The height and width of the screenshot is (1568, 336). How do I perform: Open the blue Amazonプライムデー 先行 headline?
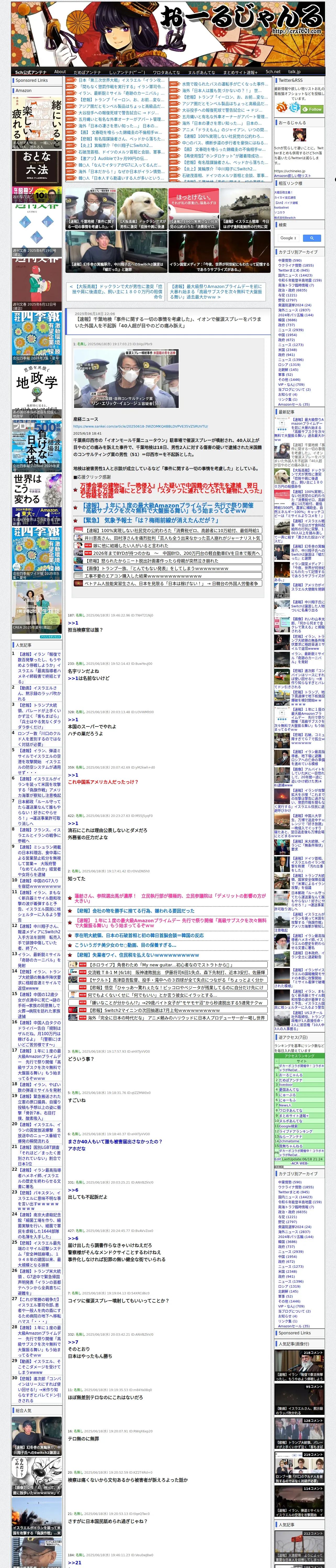pyautogui.click(x=167, y=508)
